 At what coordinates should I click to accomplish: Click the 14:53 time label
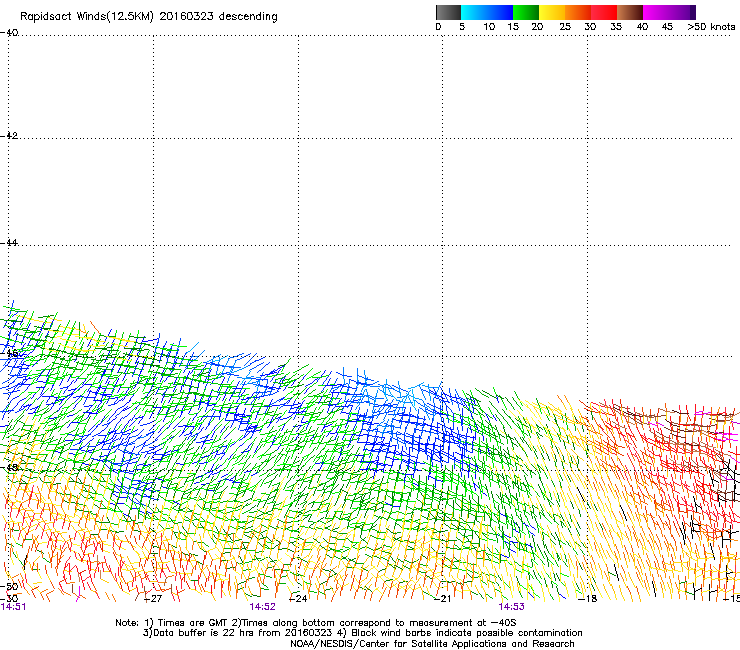512,607
